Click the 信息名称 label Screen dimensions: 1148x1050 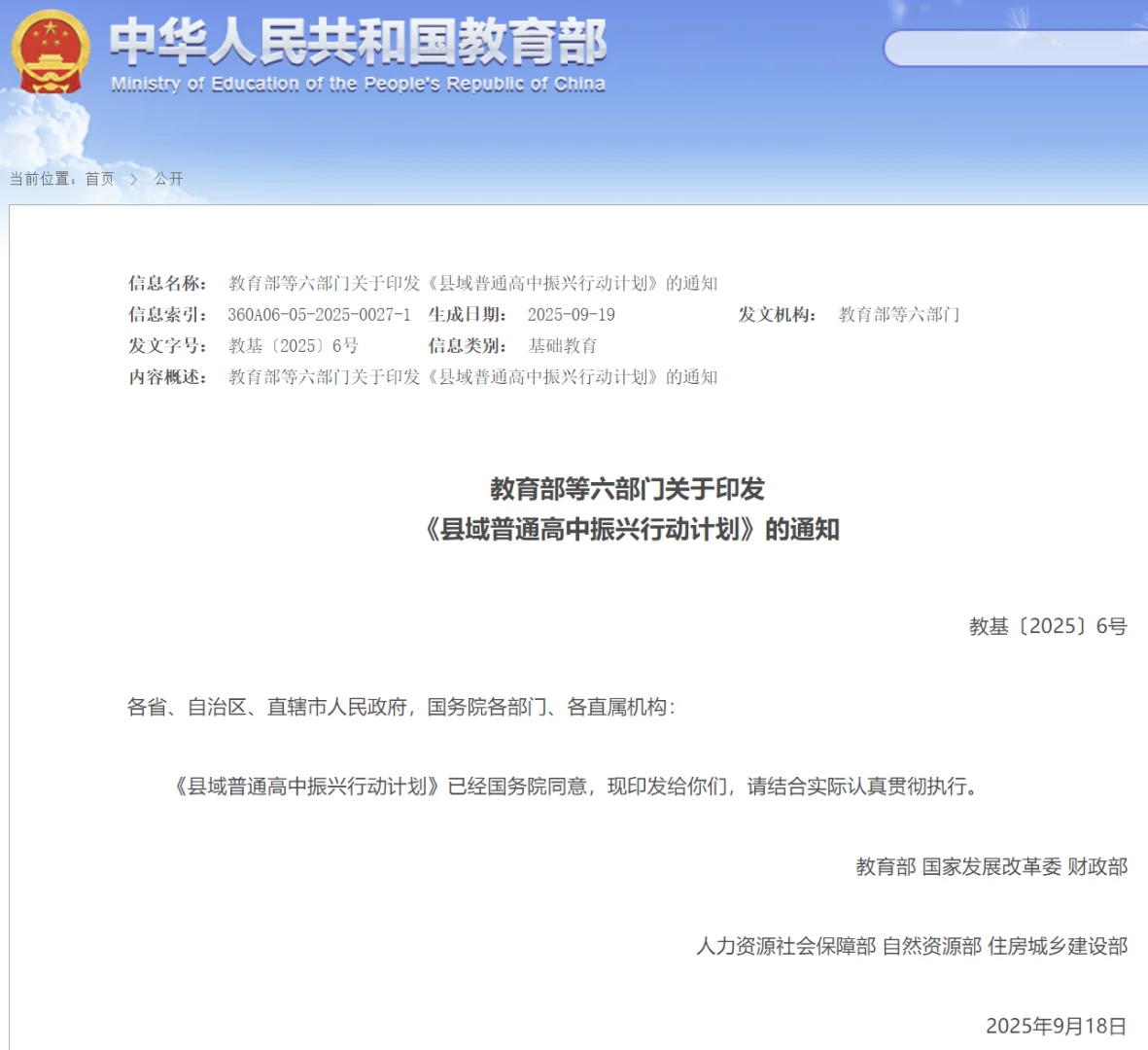click(167, 283)
